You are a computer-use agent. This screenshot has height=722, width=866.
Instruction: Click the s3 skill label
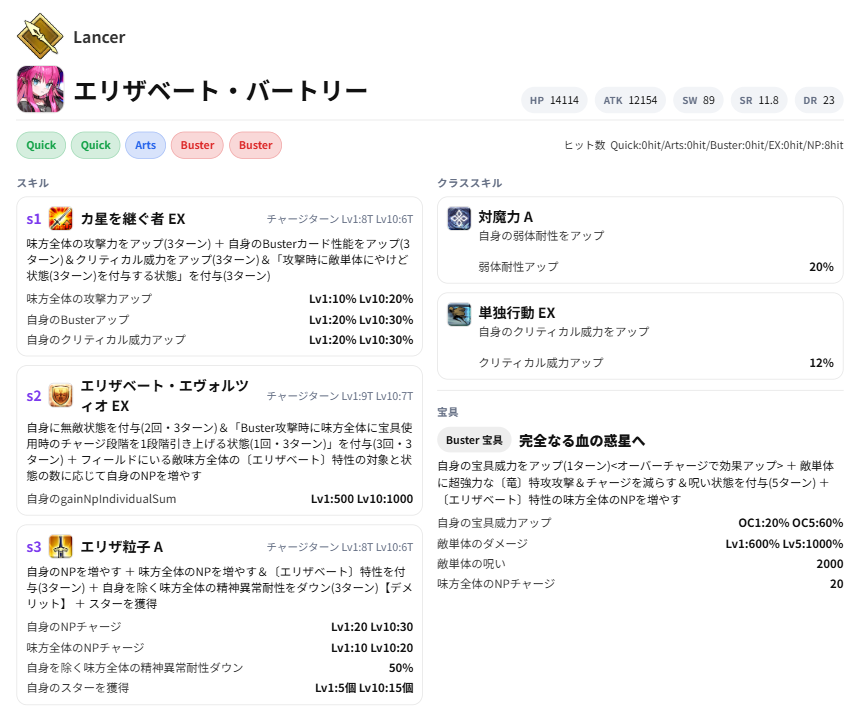pos(34,547)
